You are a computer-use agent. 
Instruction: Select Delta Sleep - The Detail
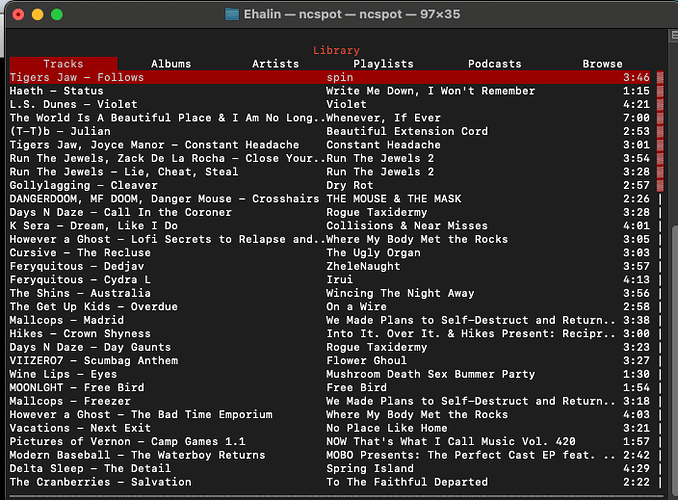[x=329, y=468]
